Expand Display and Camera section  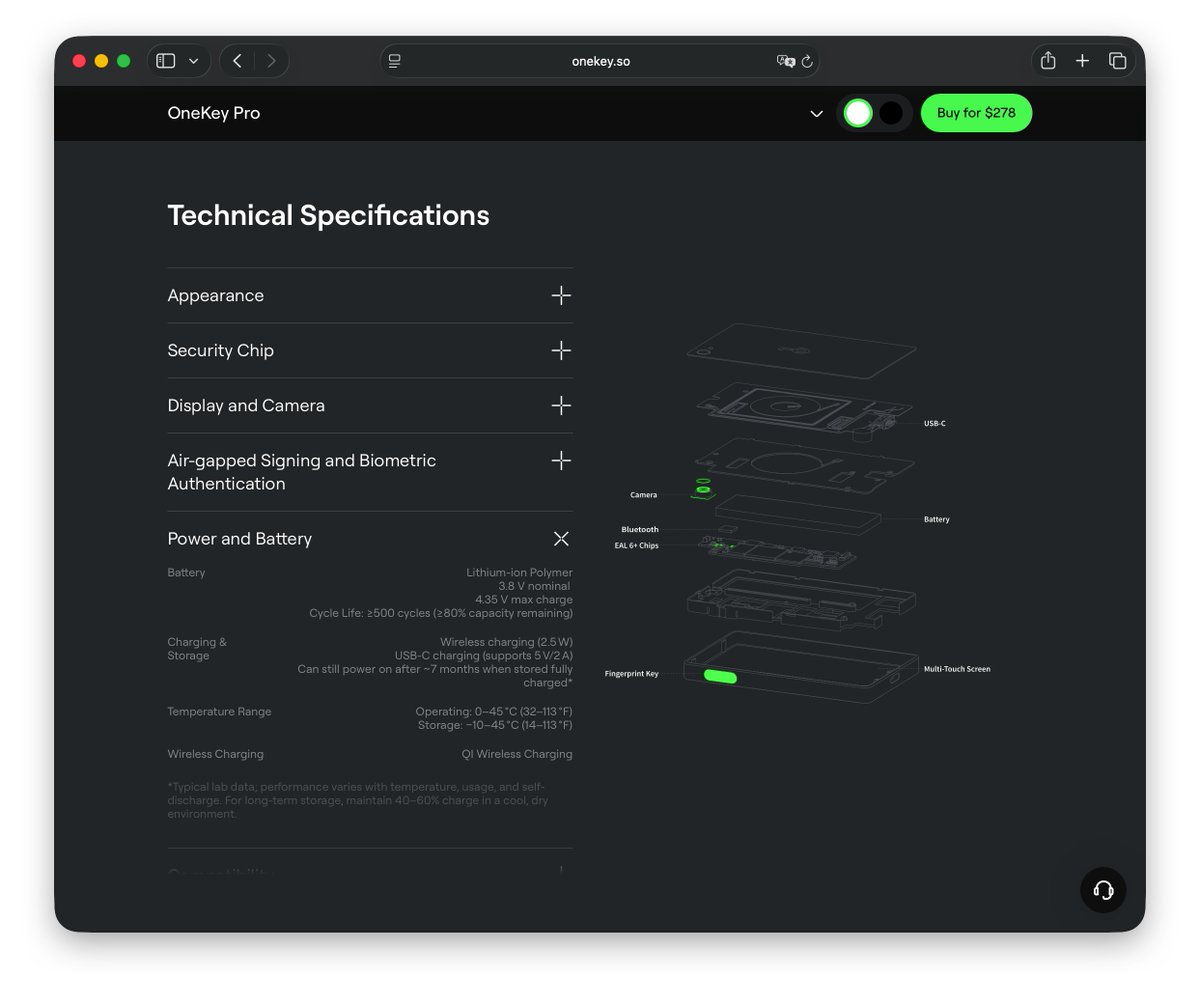(370, 405)
